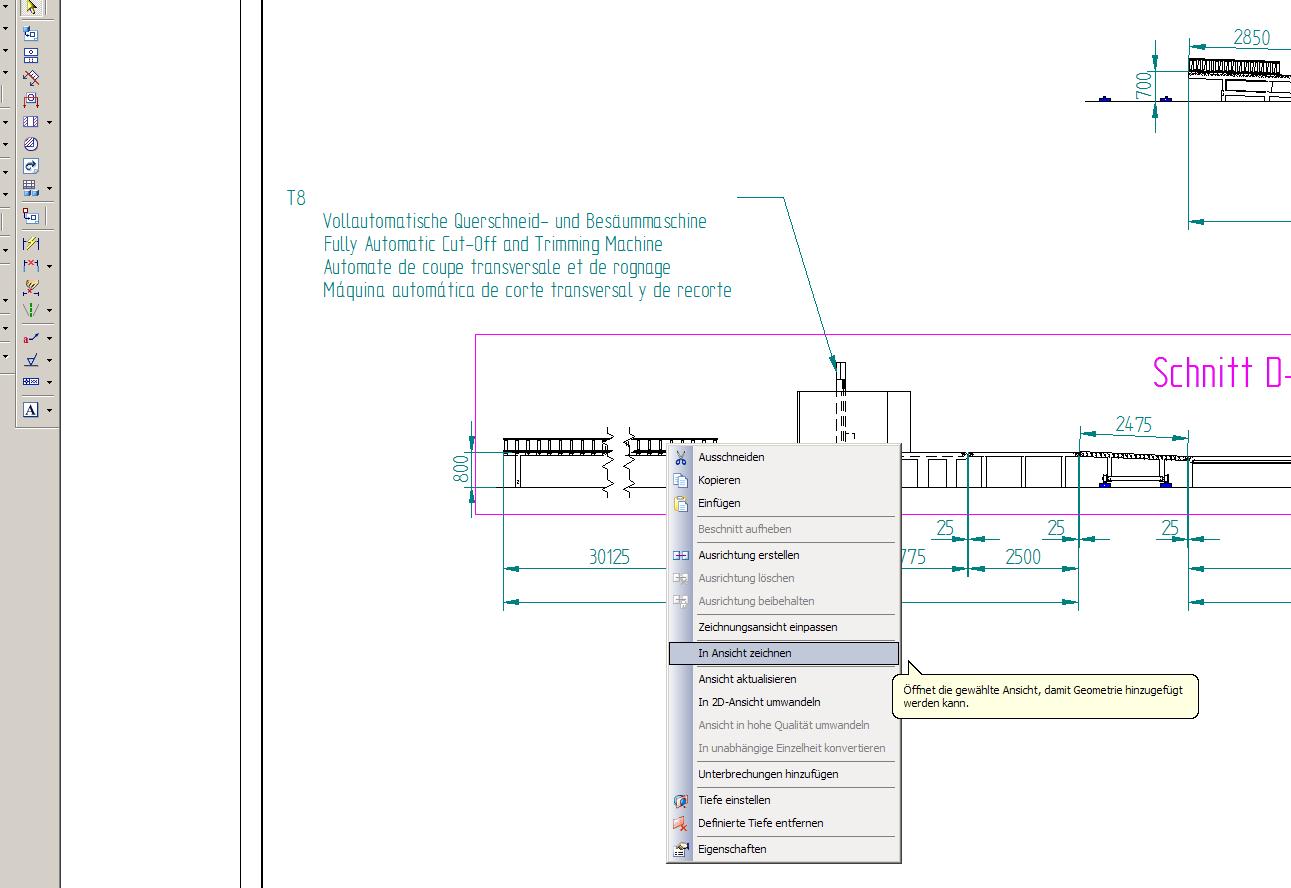Viewport: 1291px width, 888px height.
Task: Click the clipboard icon beside Einfügen
Action: (681, 503)
